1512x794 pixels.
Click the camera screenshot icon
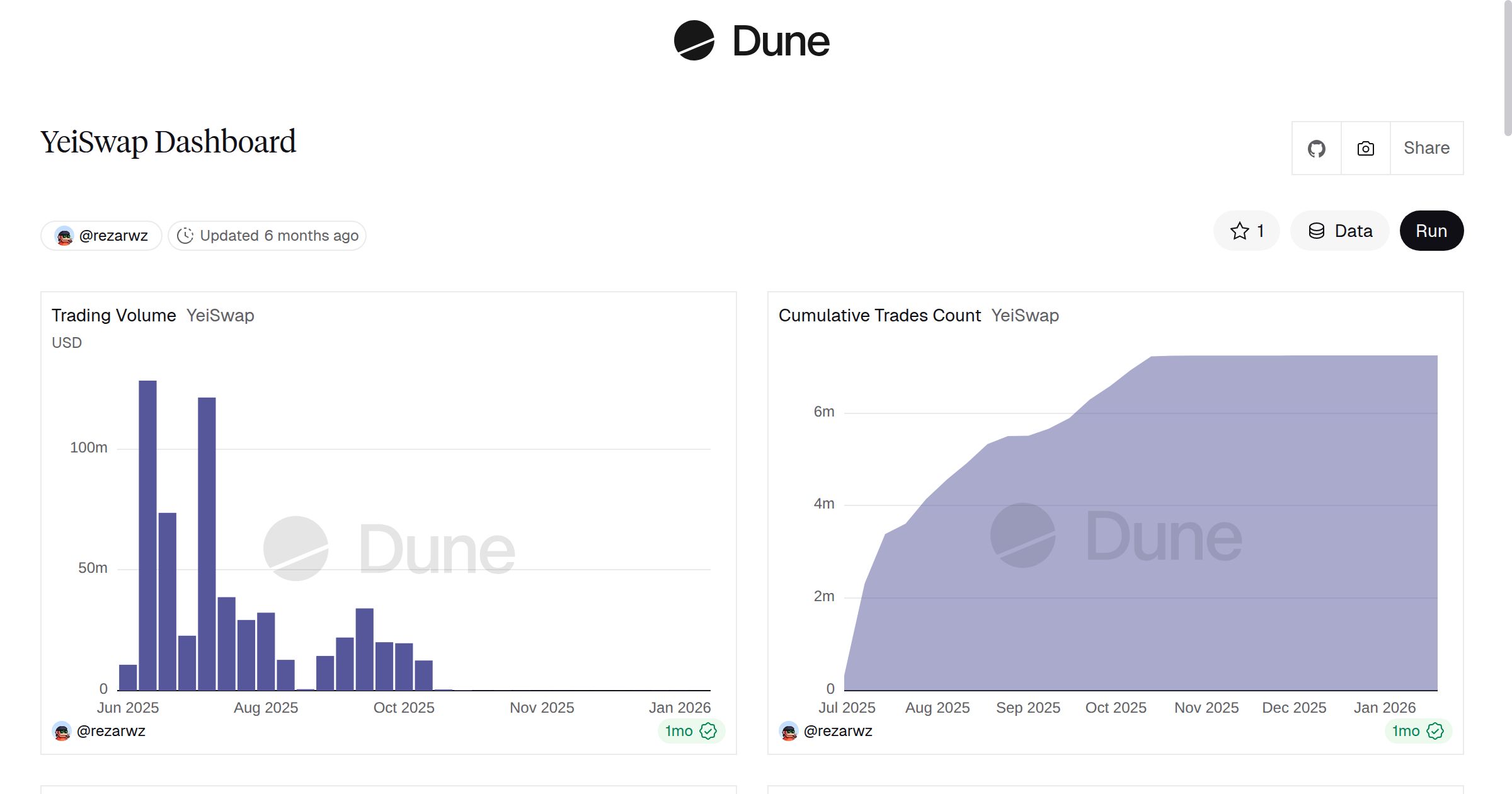click(x=1365, y=149)
